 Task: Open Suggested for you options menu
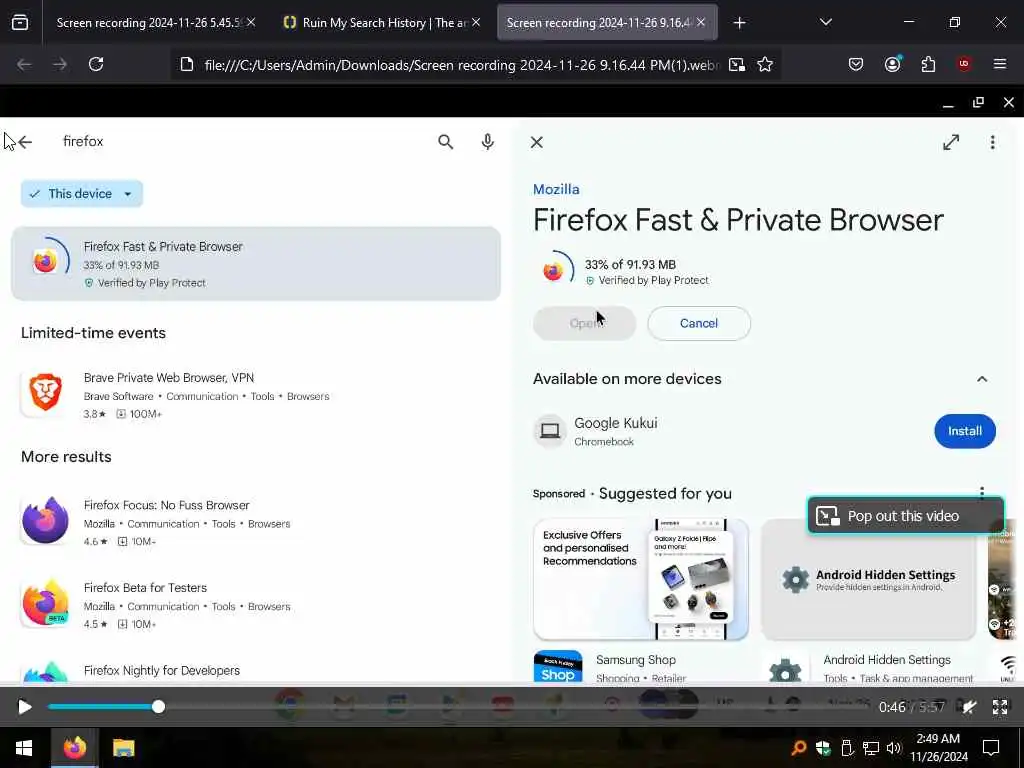pyautogui.click(x=982, y=491)
